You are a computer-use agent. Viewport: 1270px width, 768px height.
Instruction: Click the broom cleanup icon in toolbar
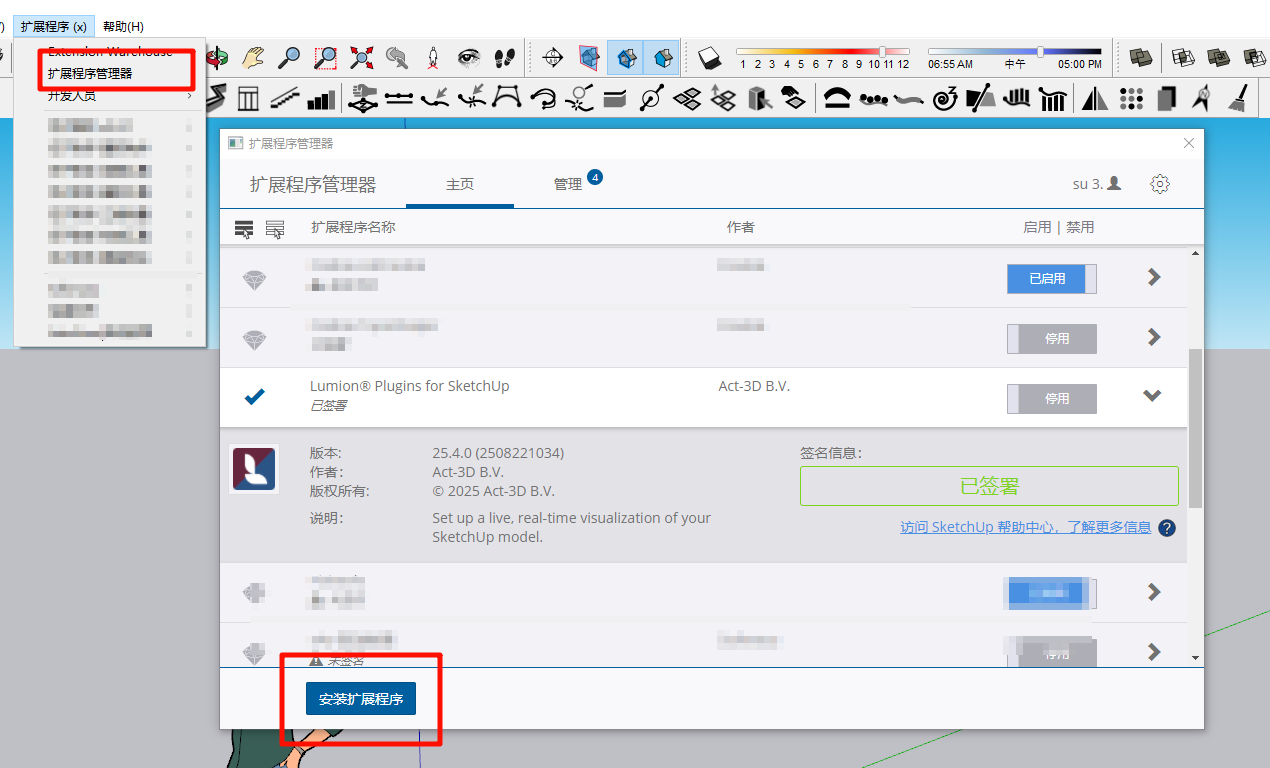[1238, 98]
